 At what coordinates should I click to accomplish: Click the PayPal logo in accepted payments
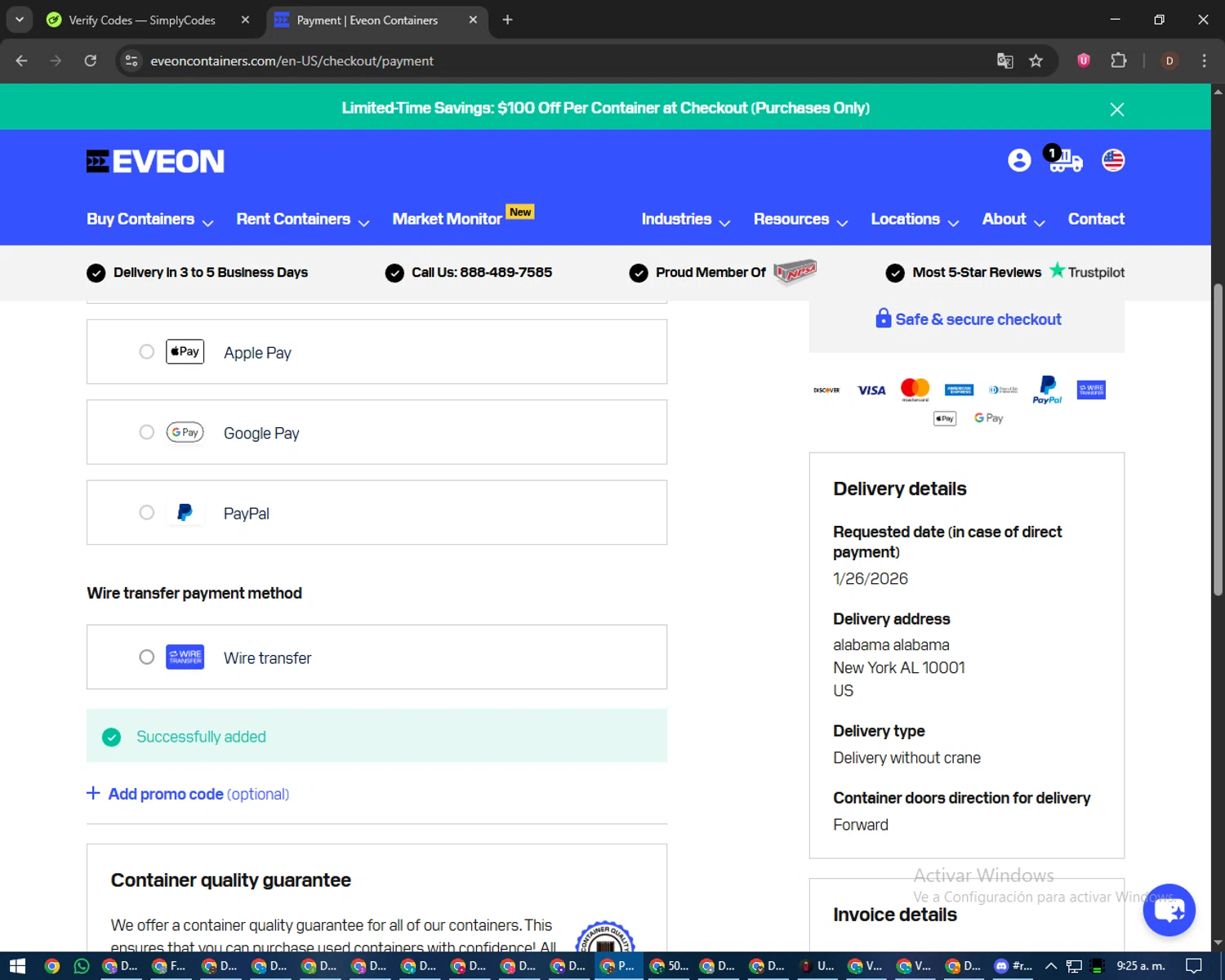tap(1047, 390)
